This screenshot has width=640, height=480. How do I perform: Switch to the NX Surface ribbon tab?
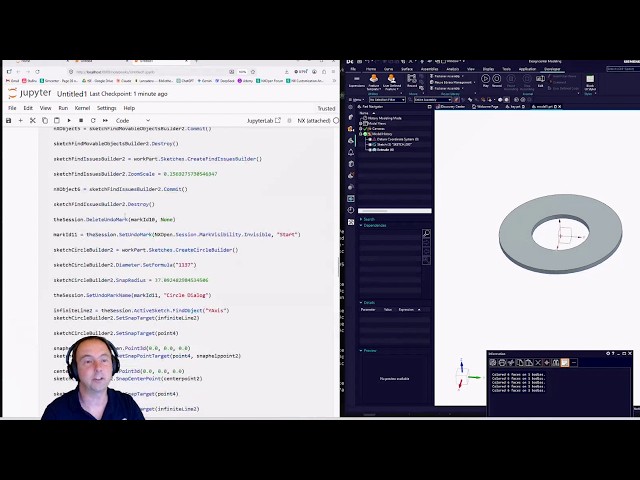click(x=407, y=69)
